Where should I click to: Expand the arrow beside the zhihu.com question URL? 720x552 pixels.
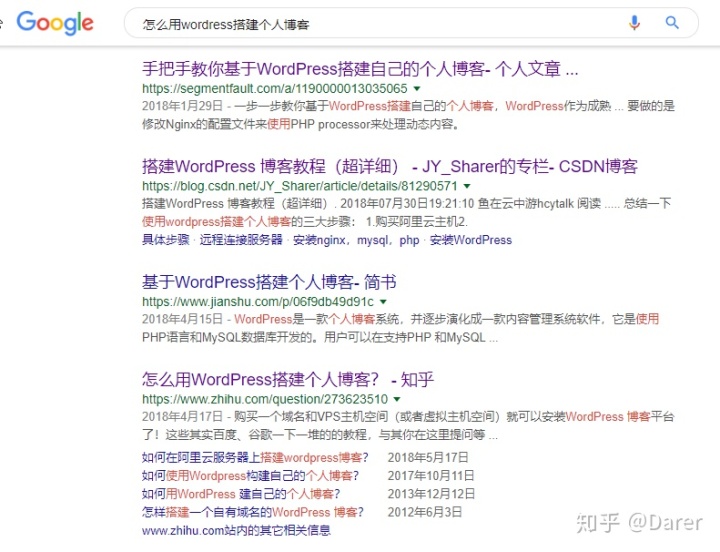click(x=397, y=399)
